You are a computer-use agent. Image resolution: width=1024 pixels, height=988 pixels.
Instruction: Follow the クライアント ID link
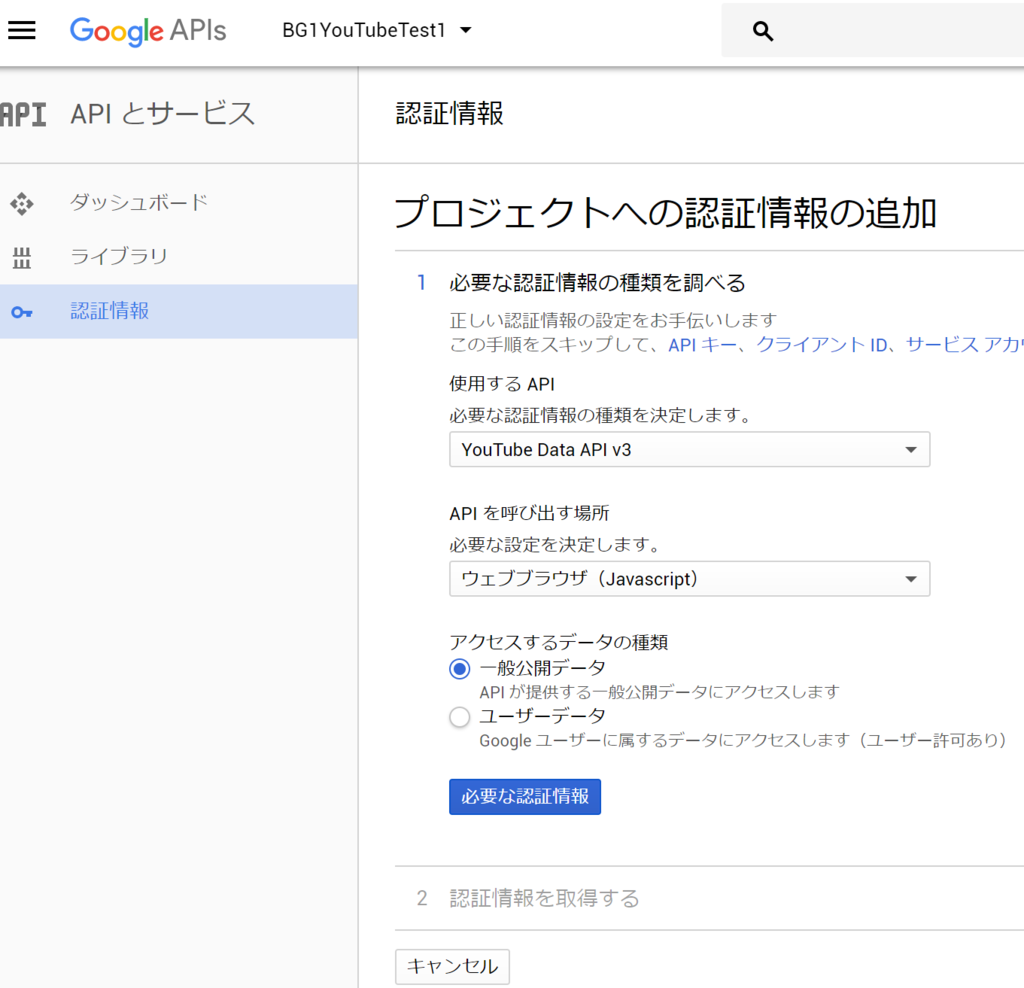click(822, 345)
